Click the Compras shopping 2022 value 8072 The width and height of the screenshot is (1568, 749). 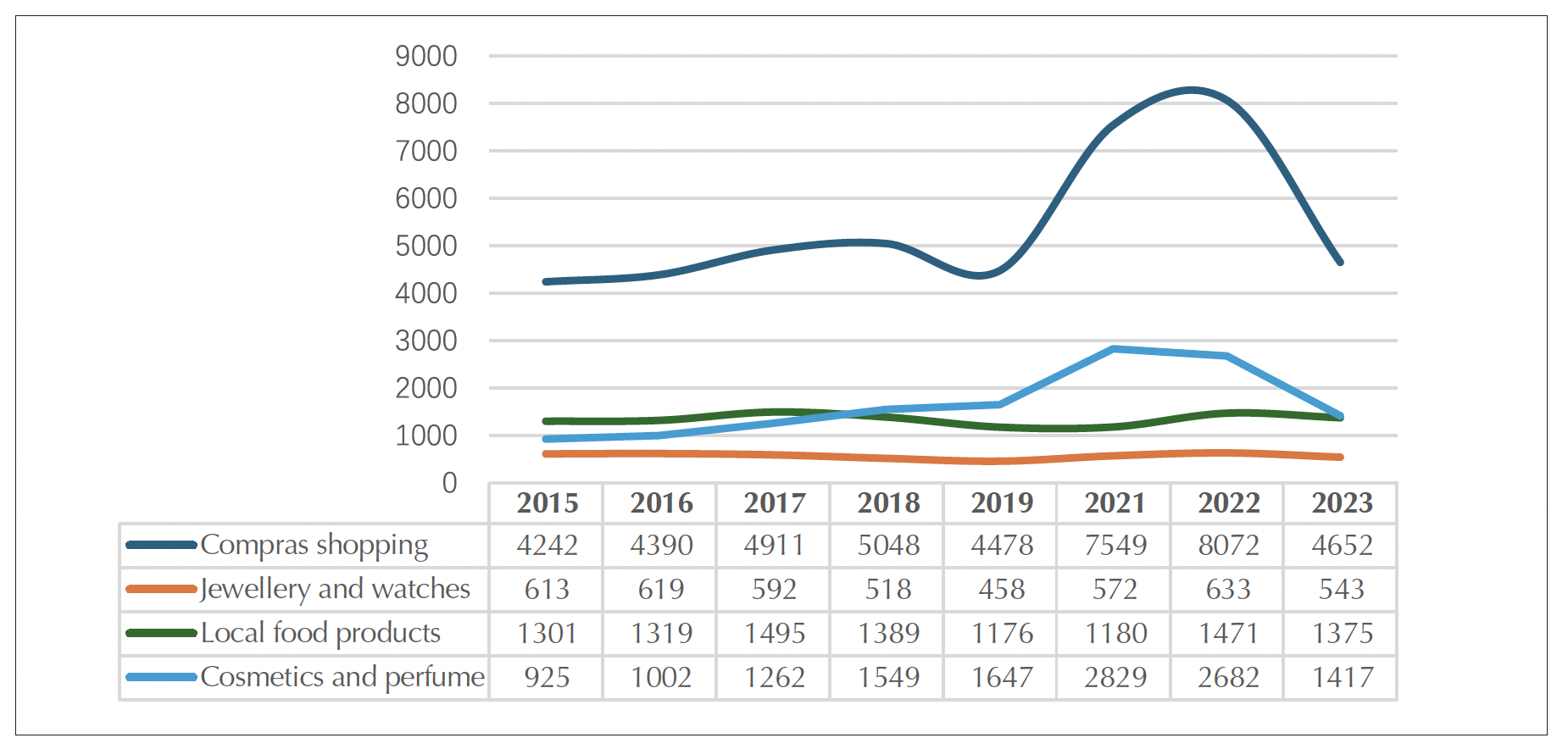coord(1228,545)
